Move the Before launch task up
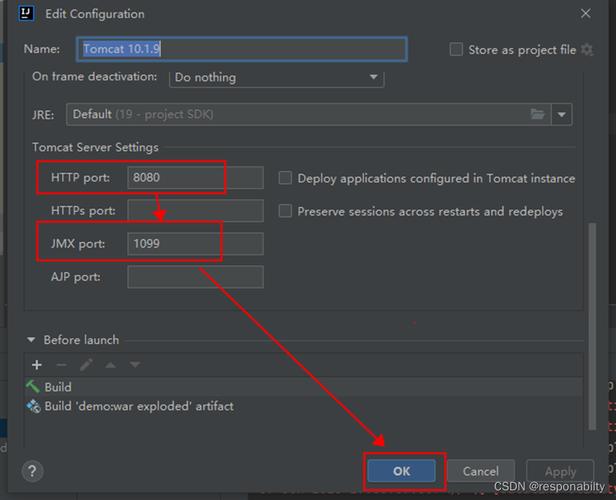The width and height of the screenshot is (616, 500). pos(110,365)
